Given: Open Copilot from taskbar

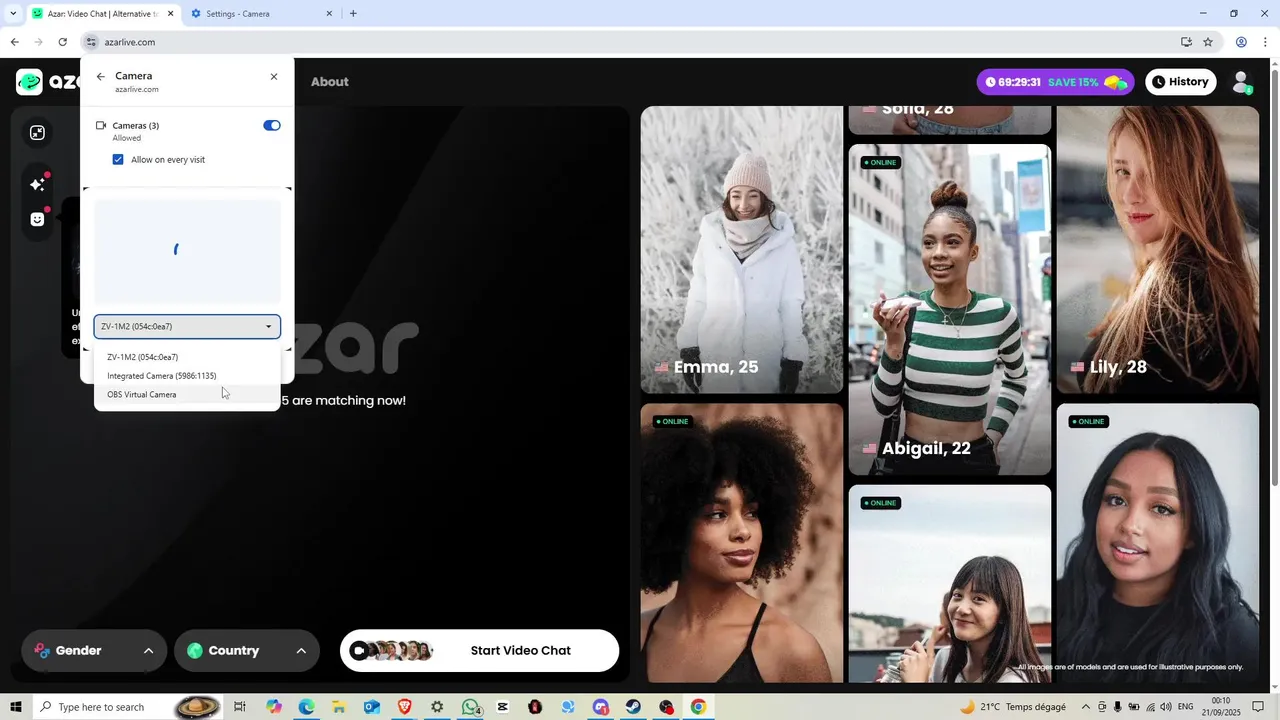Looking at the screenshot, I should [x=274, y=707].
